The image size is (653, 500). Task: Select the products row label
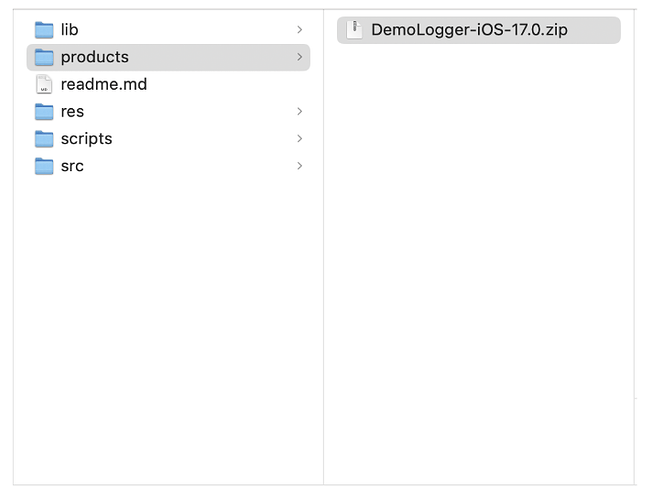[x=95, y=57]
